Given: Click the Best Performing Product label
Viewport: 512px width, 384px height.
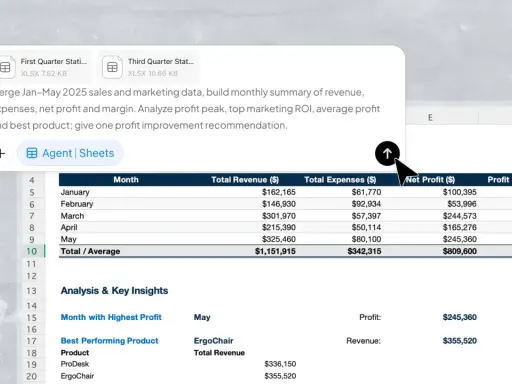Looking at the screenshot, I should (x=109, y=341).
